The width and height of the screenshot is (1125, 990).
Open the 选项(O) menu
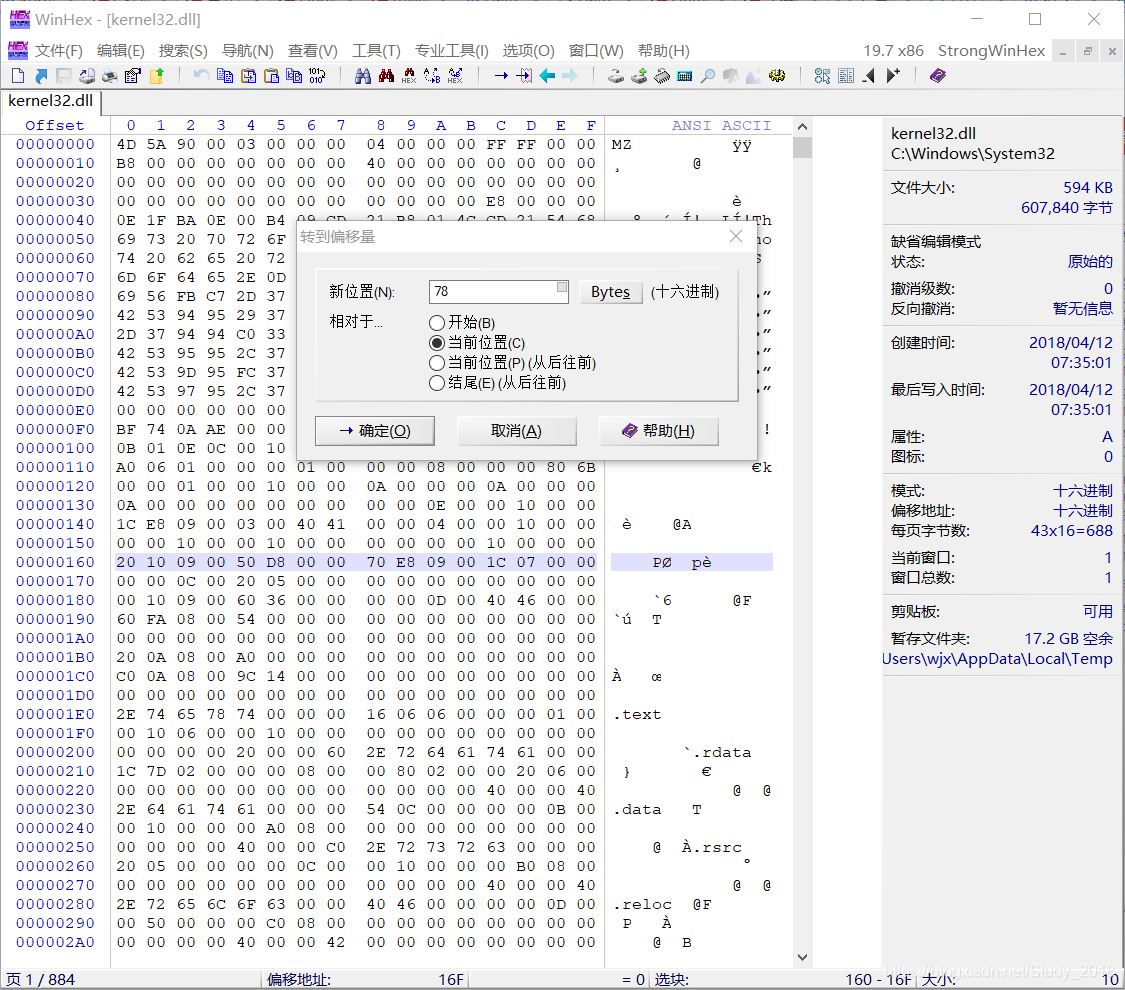(x=528, y=51)
